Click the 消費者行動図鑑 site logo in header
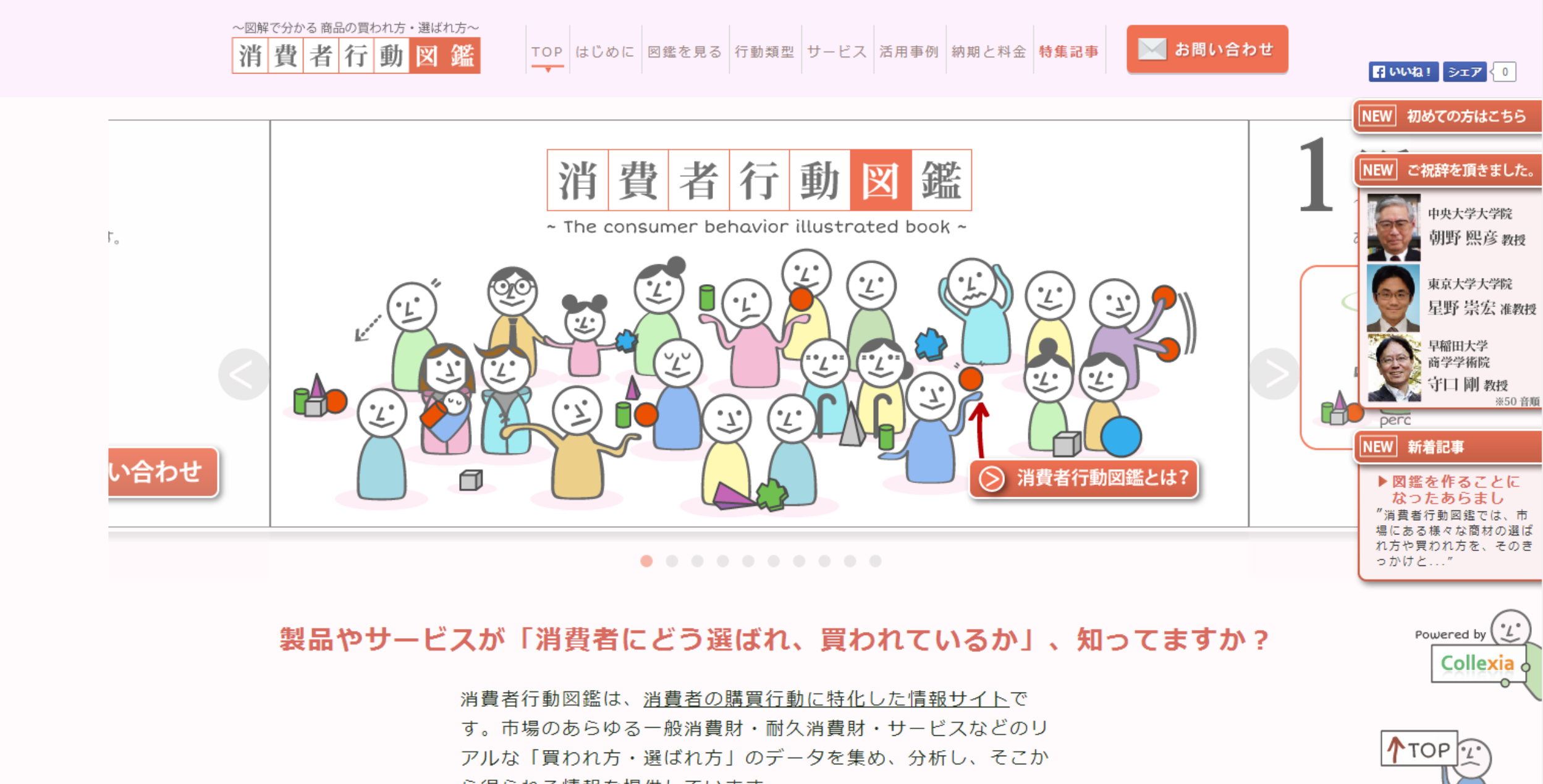Image resolution: width=1543 pixels, height=784 pixels. [356, 56]
